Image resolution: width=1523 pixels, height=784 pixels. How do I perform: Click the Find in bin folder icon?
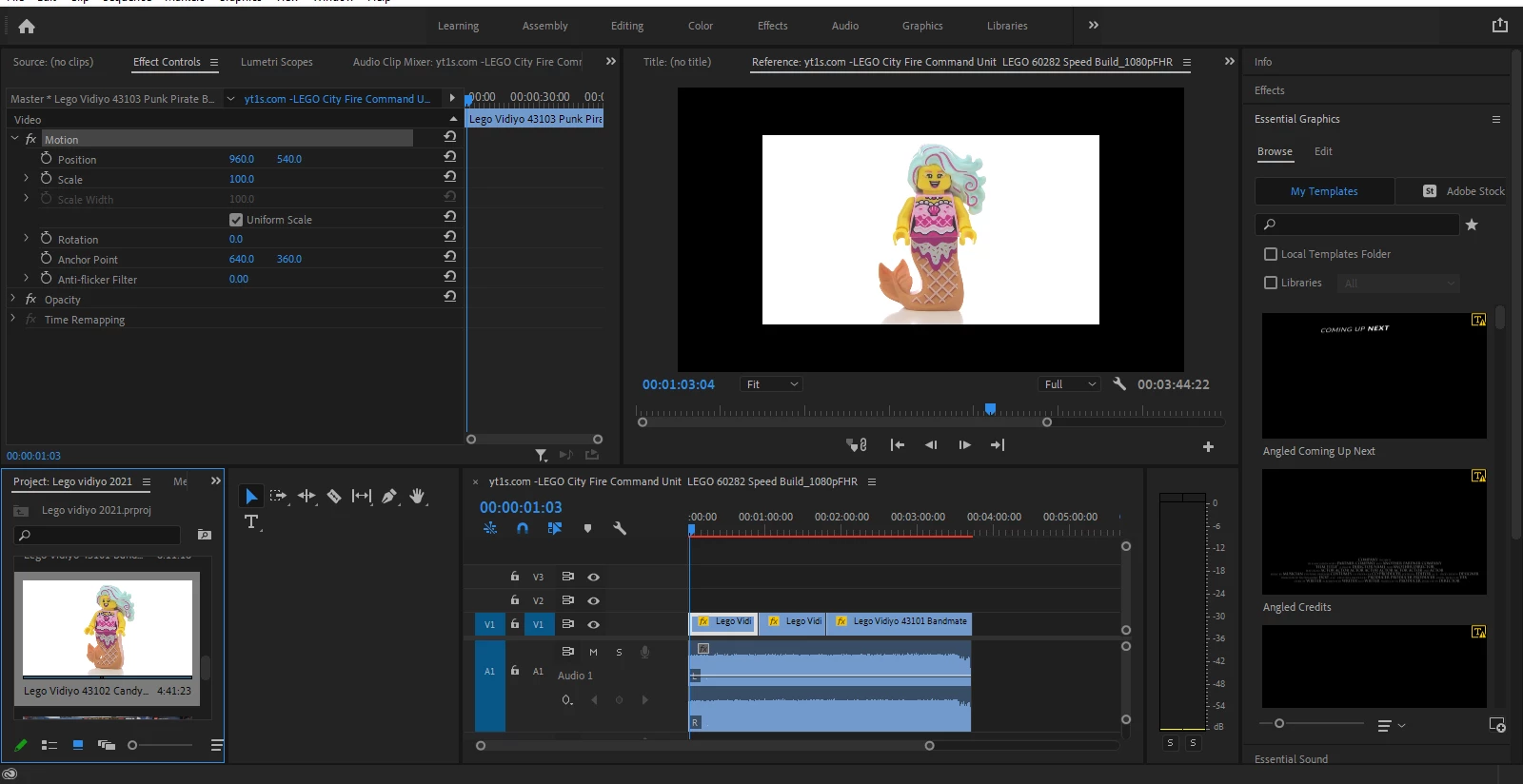[x=204, y=535]
